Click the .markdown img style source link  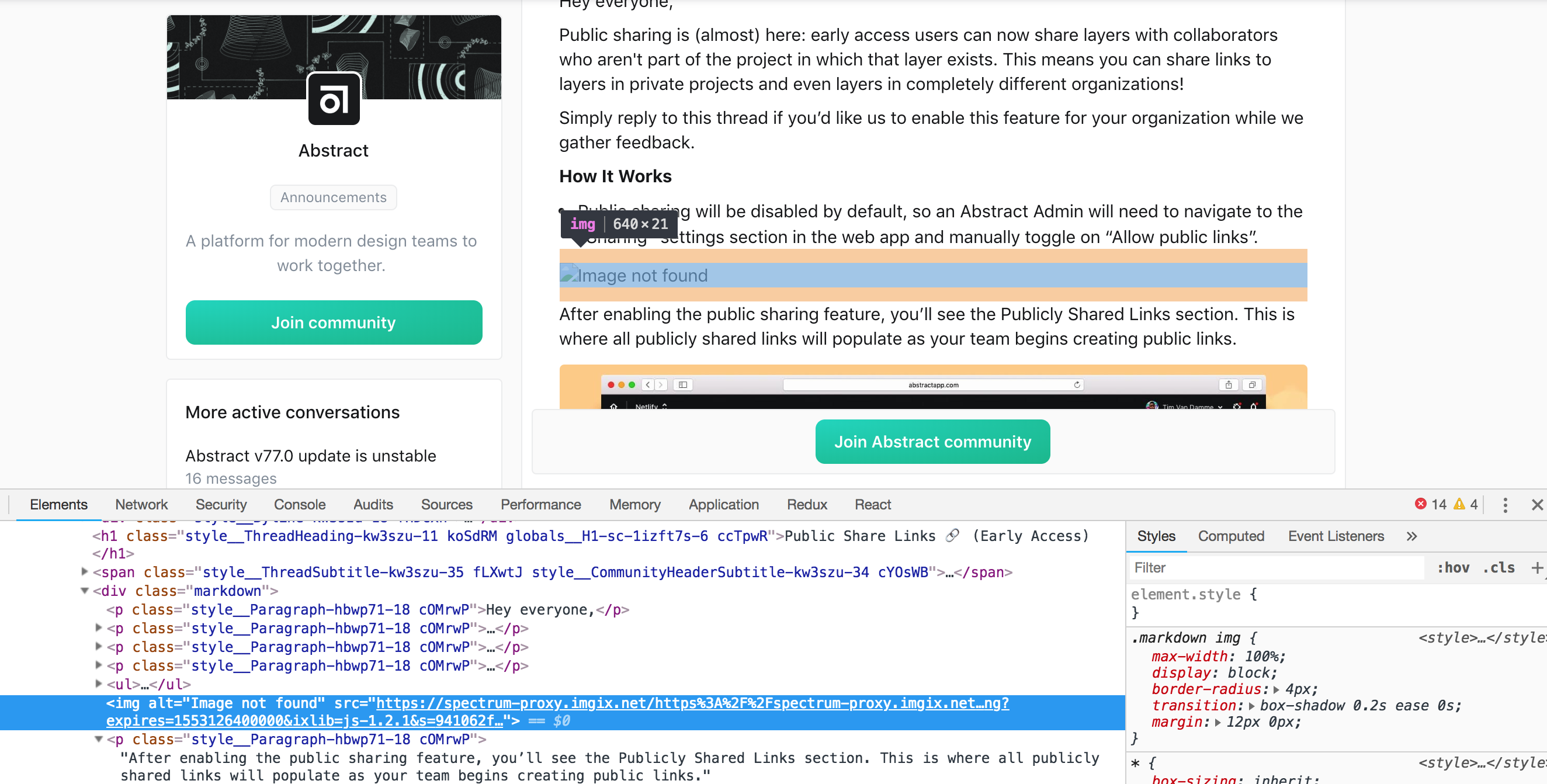[1482, 637]
